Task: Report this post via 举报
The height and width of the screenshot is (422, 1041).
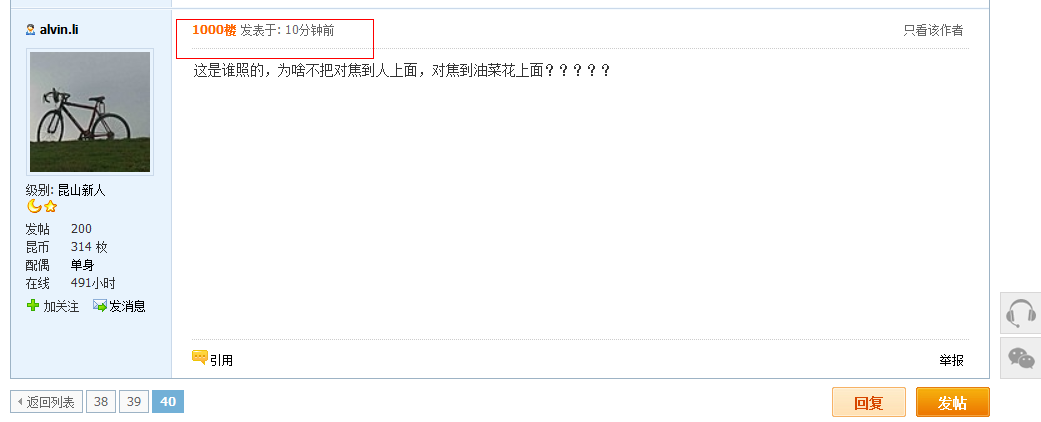Action: (951, 360)
